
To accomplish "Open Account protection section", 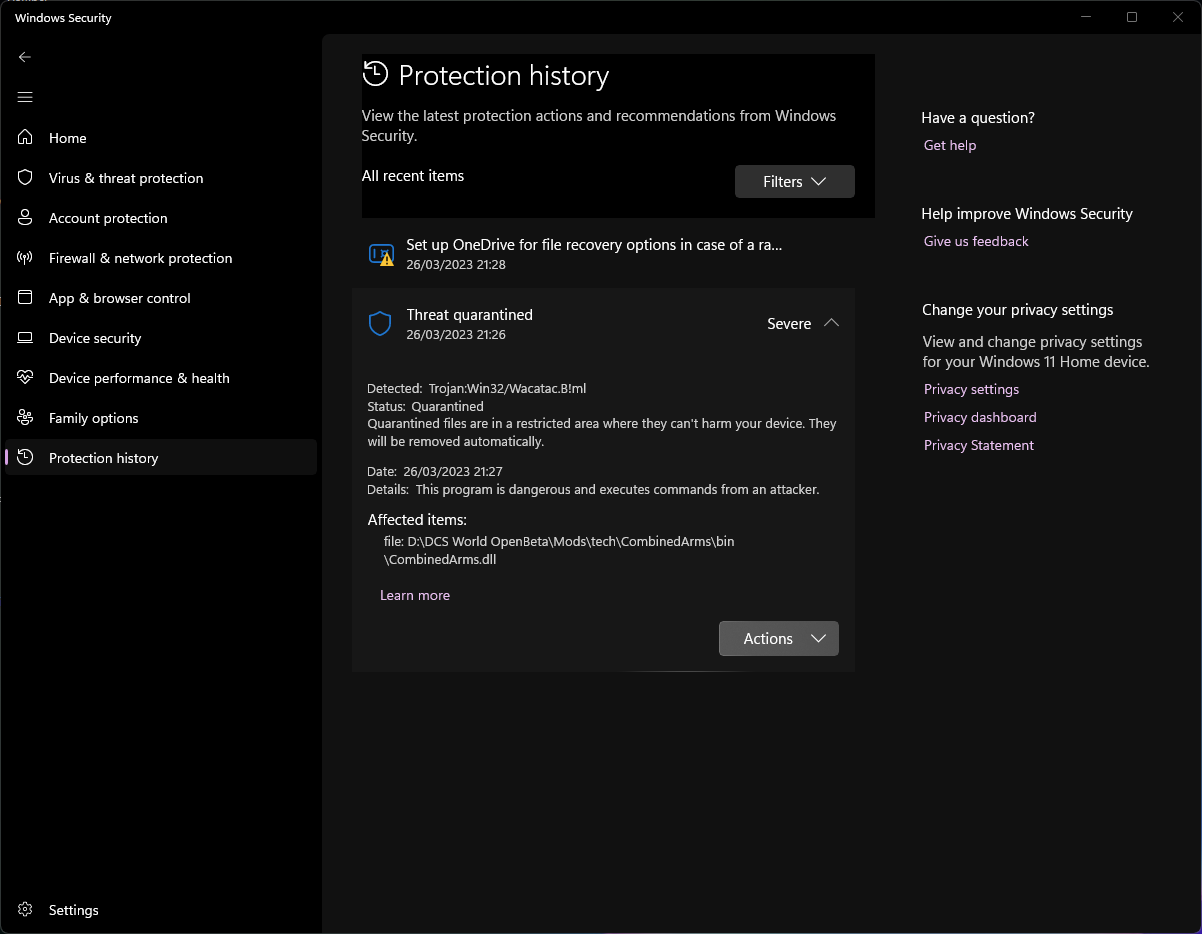I will point(161,218).
